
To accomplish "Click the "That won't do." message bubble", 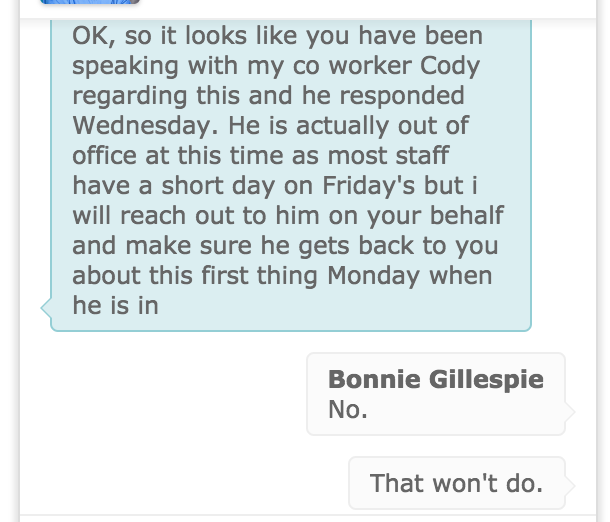I will point(457,483).
